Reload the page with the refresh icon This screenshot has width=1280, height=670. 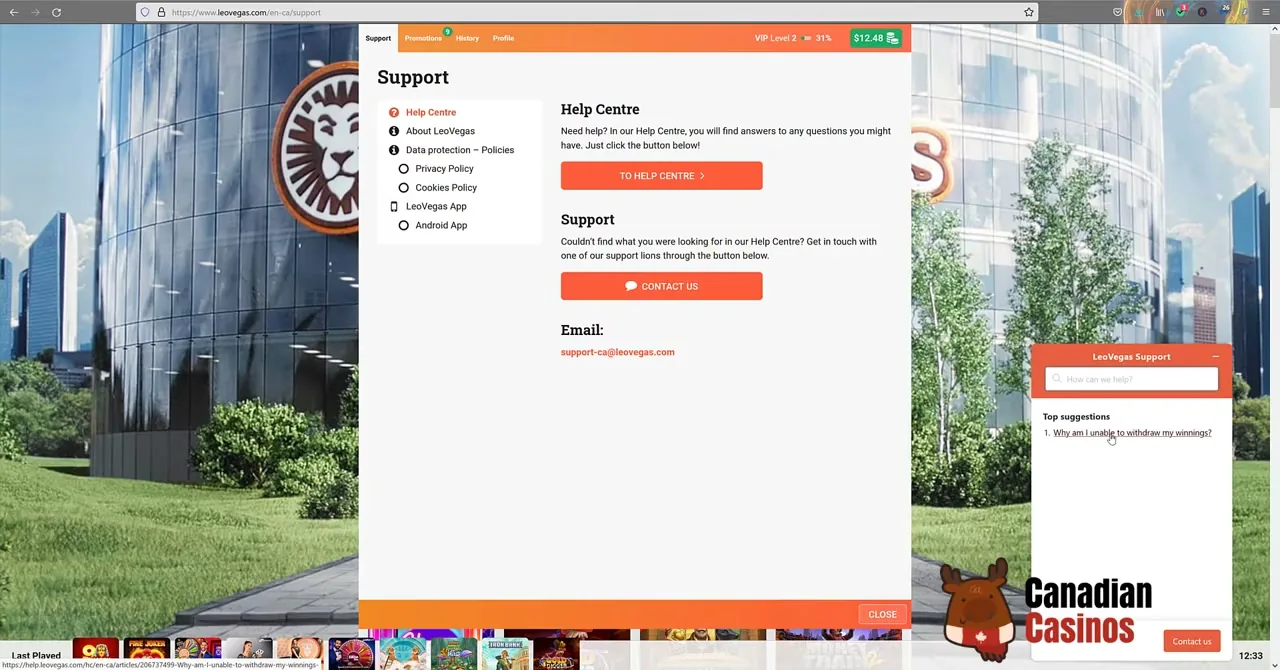coord(56,12)
